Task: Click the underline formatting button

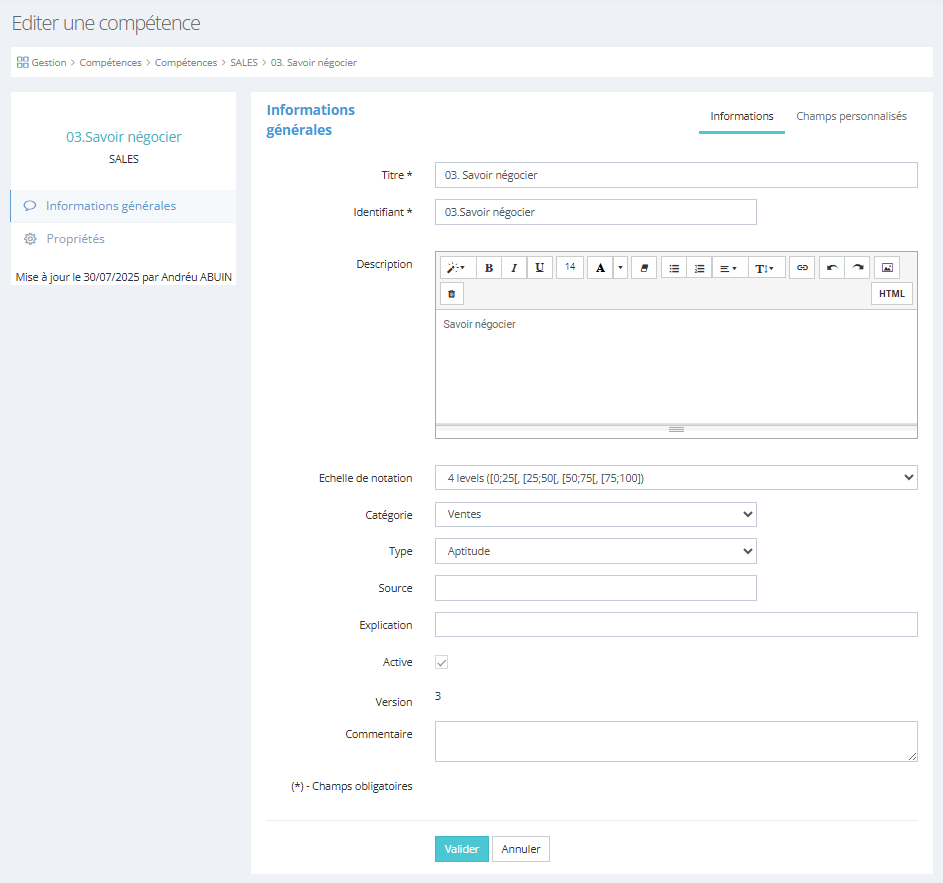Action: 540,268
